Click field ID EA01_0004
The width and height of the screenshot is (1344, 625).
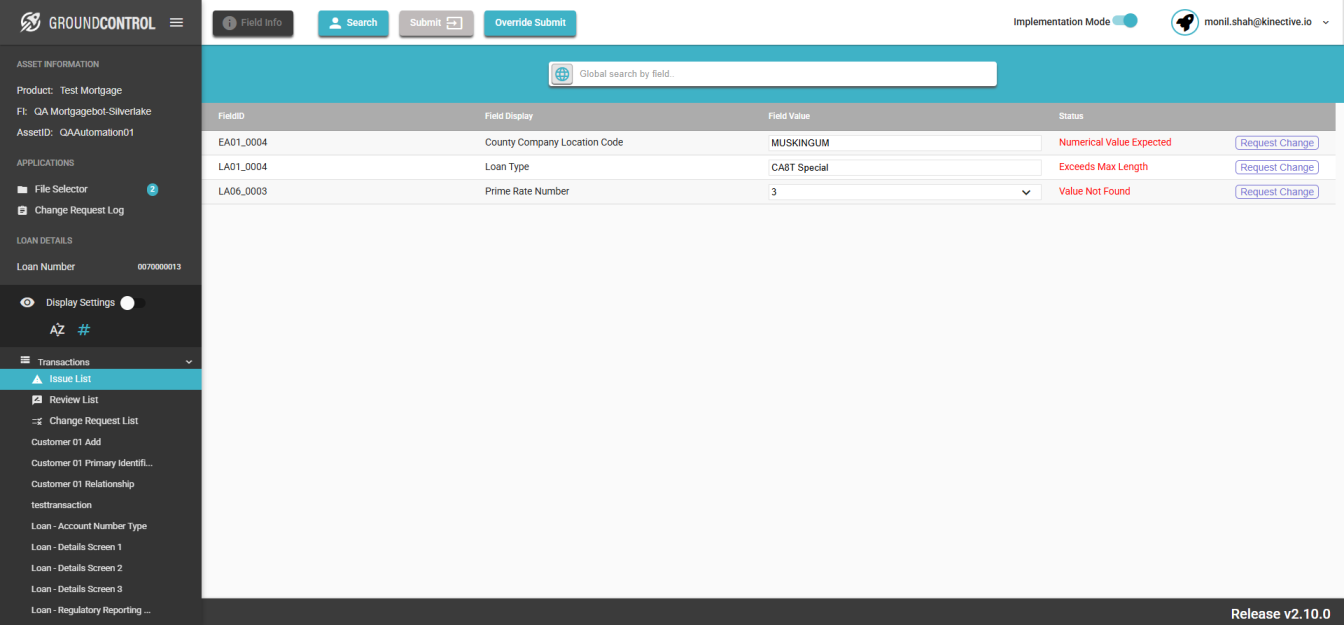pos(243,142)
